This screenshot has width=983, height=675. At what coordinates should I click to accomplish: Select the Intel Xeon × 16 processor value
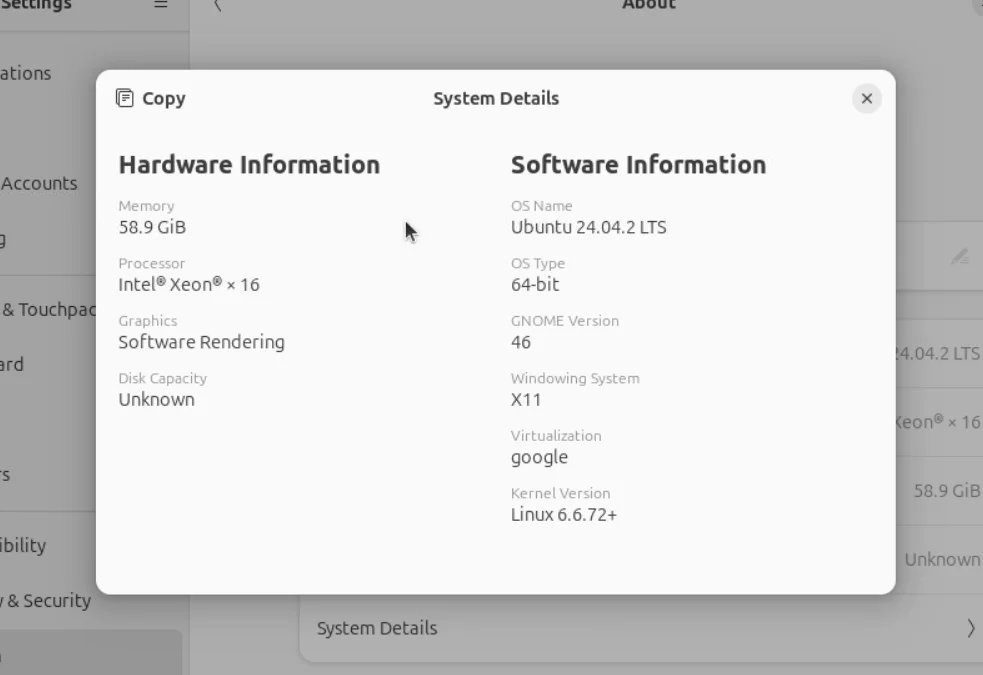click(x=189, y=285)
